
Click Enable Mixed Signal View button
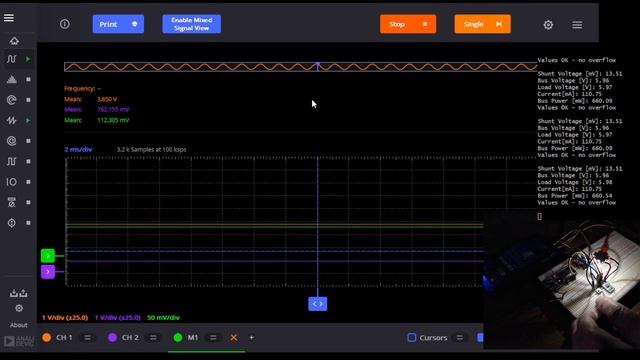(x=191, y=24)
